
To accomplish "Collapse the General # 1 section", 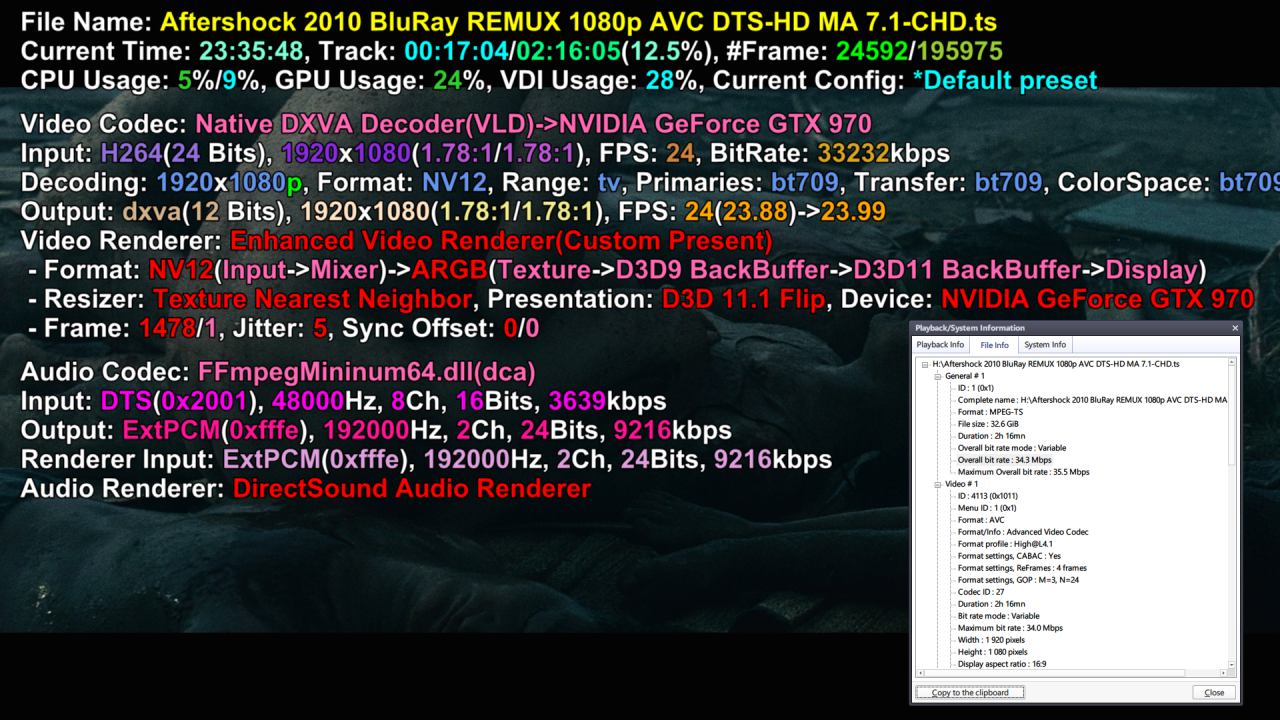I will [937, 376].
